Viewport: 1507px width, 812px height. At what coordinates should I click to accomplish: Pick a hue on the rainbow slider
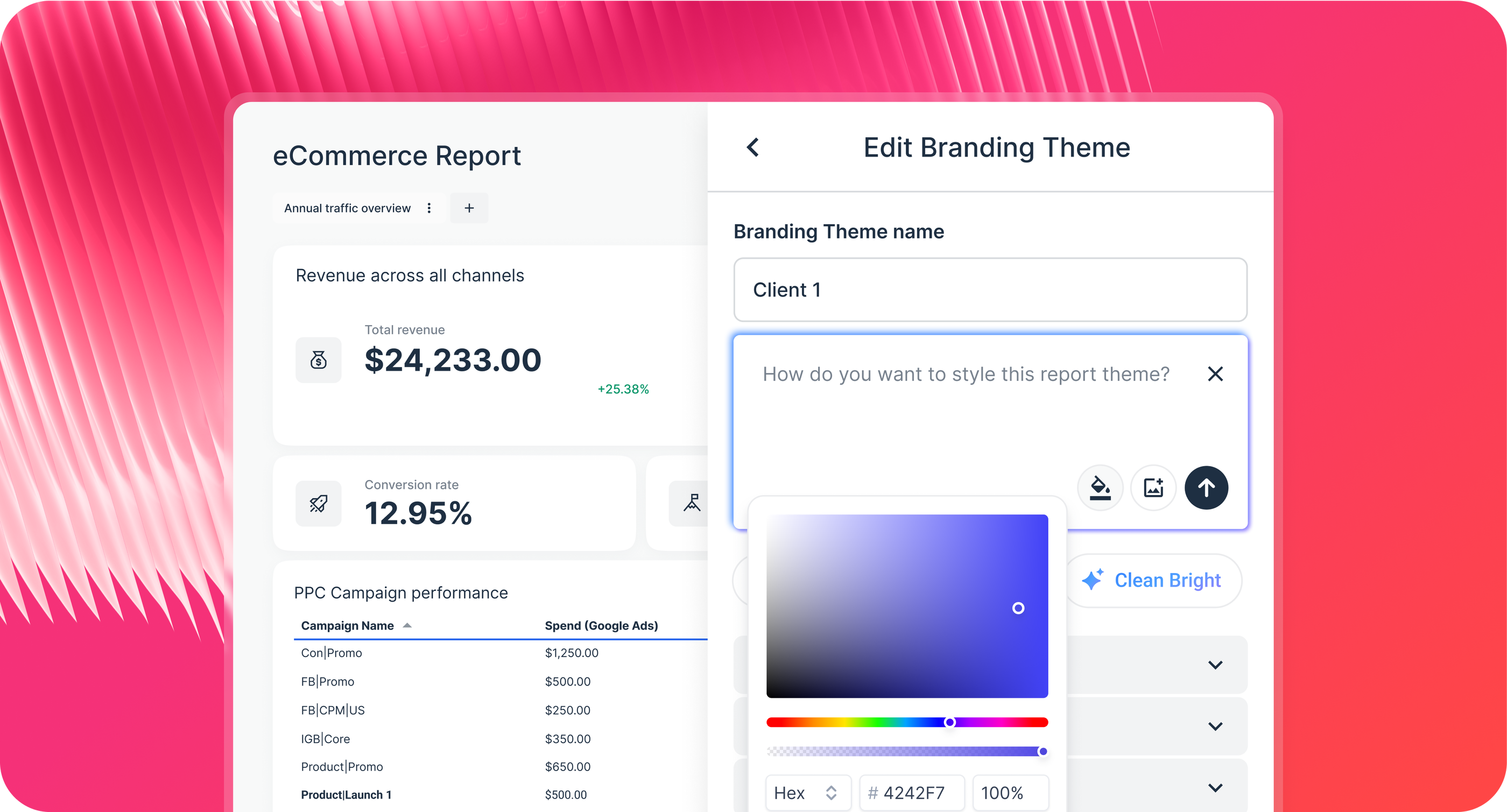click(949, 722)
